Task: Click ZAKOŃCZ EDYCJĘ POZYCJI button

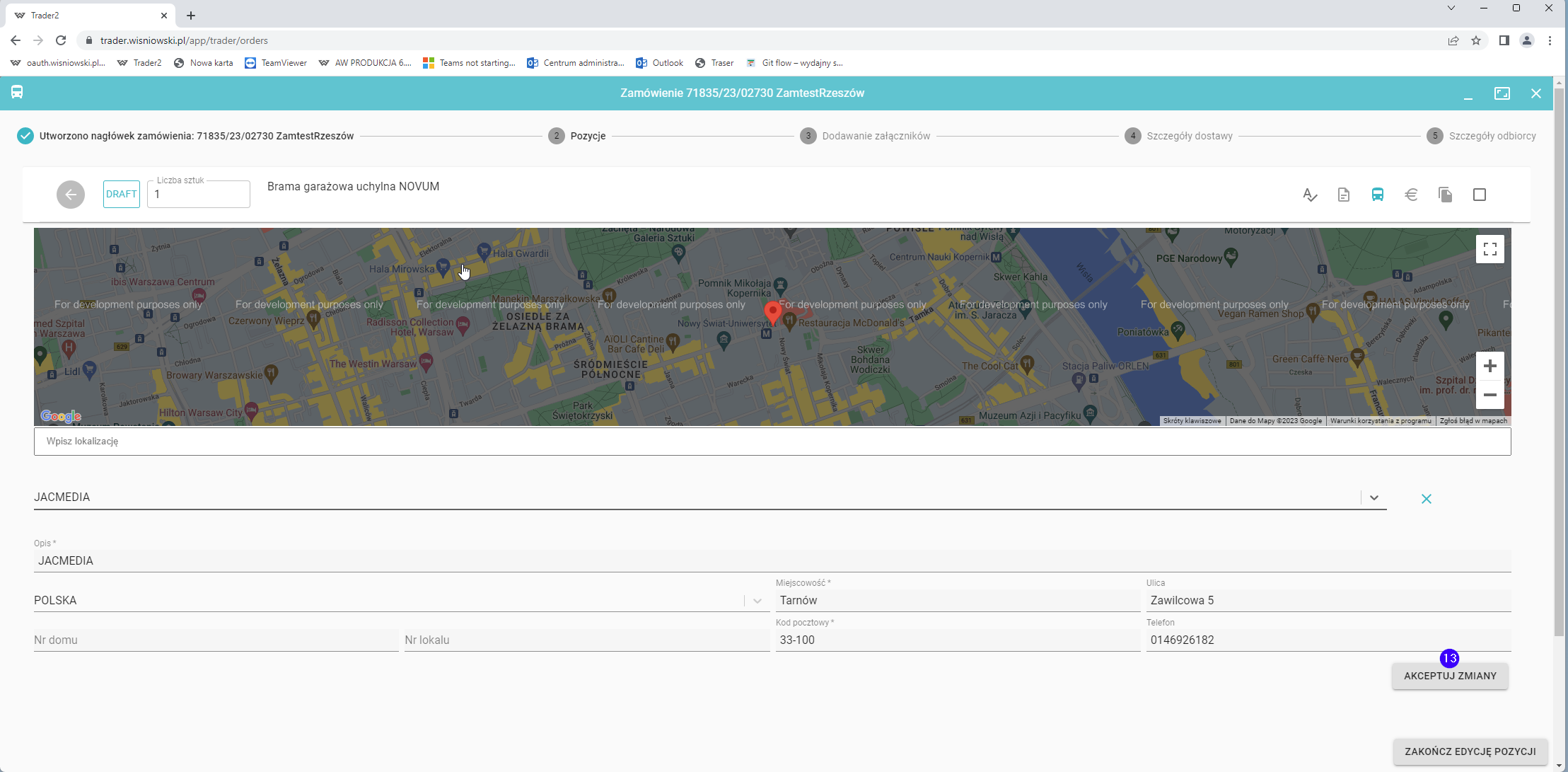Action: point(1470,751)
